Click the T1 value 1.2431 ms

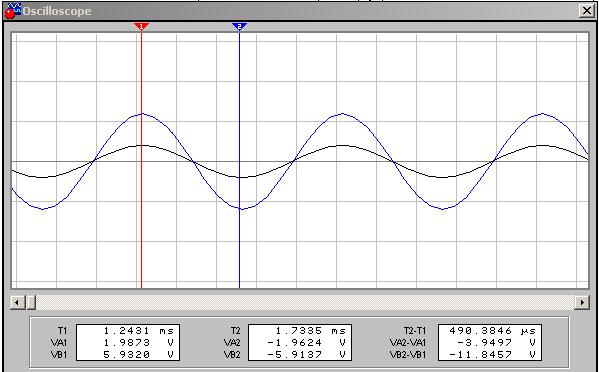pyautogui.click(x=138, y=330)
